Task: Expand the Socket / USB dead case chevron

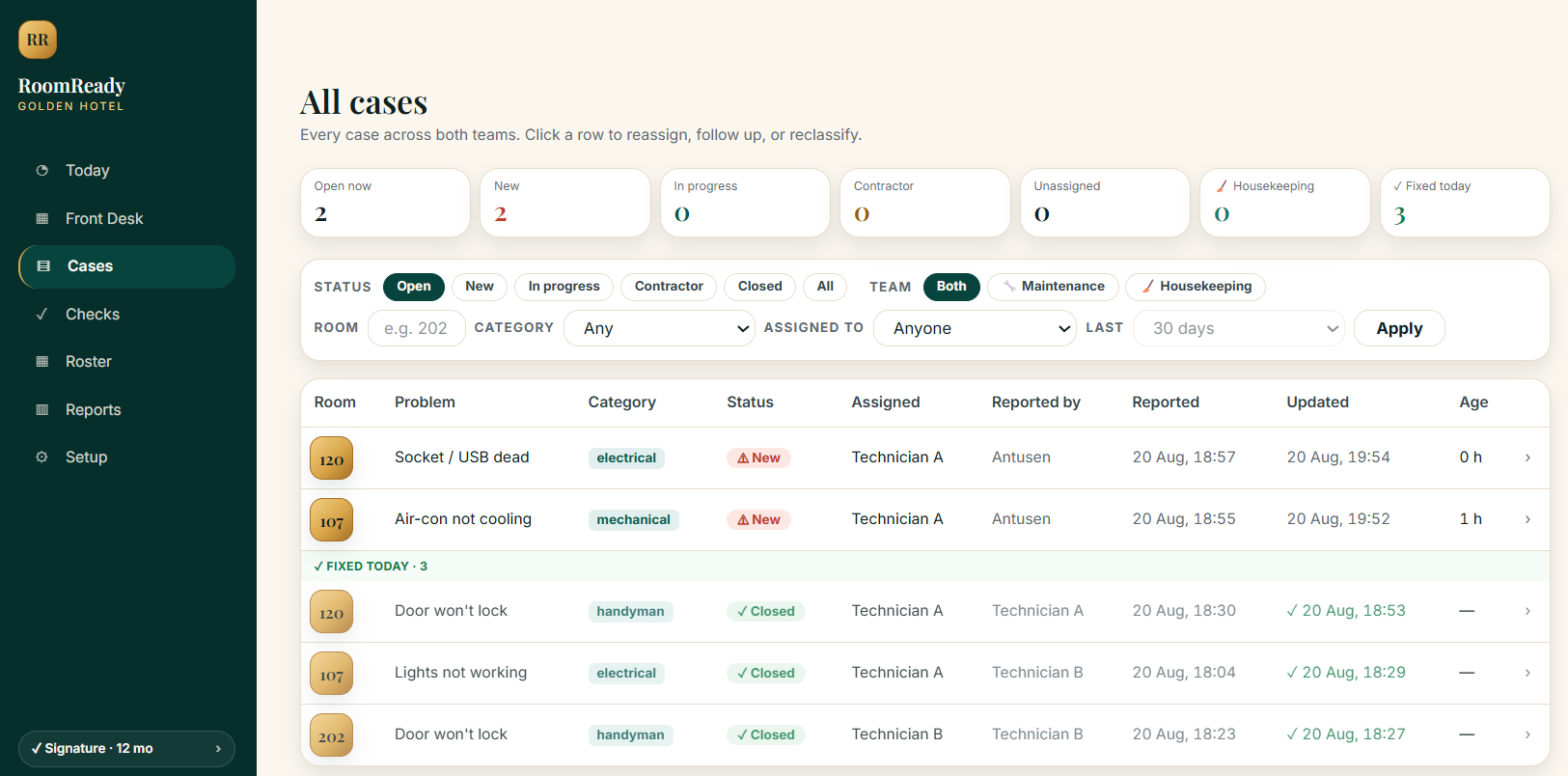Action: click(1527, 457)
